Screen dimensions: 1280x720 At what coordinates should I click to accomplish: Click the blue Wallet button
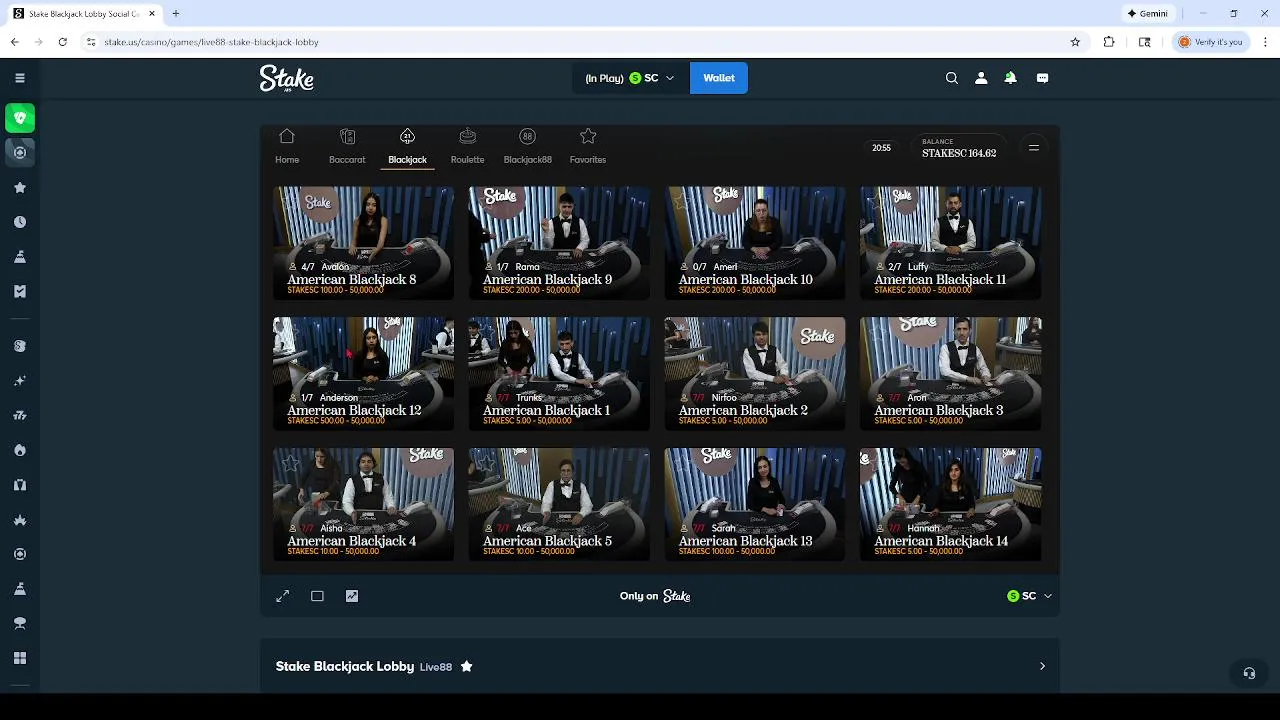point(719,78)
